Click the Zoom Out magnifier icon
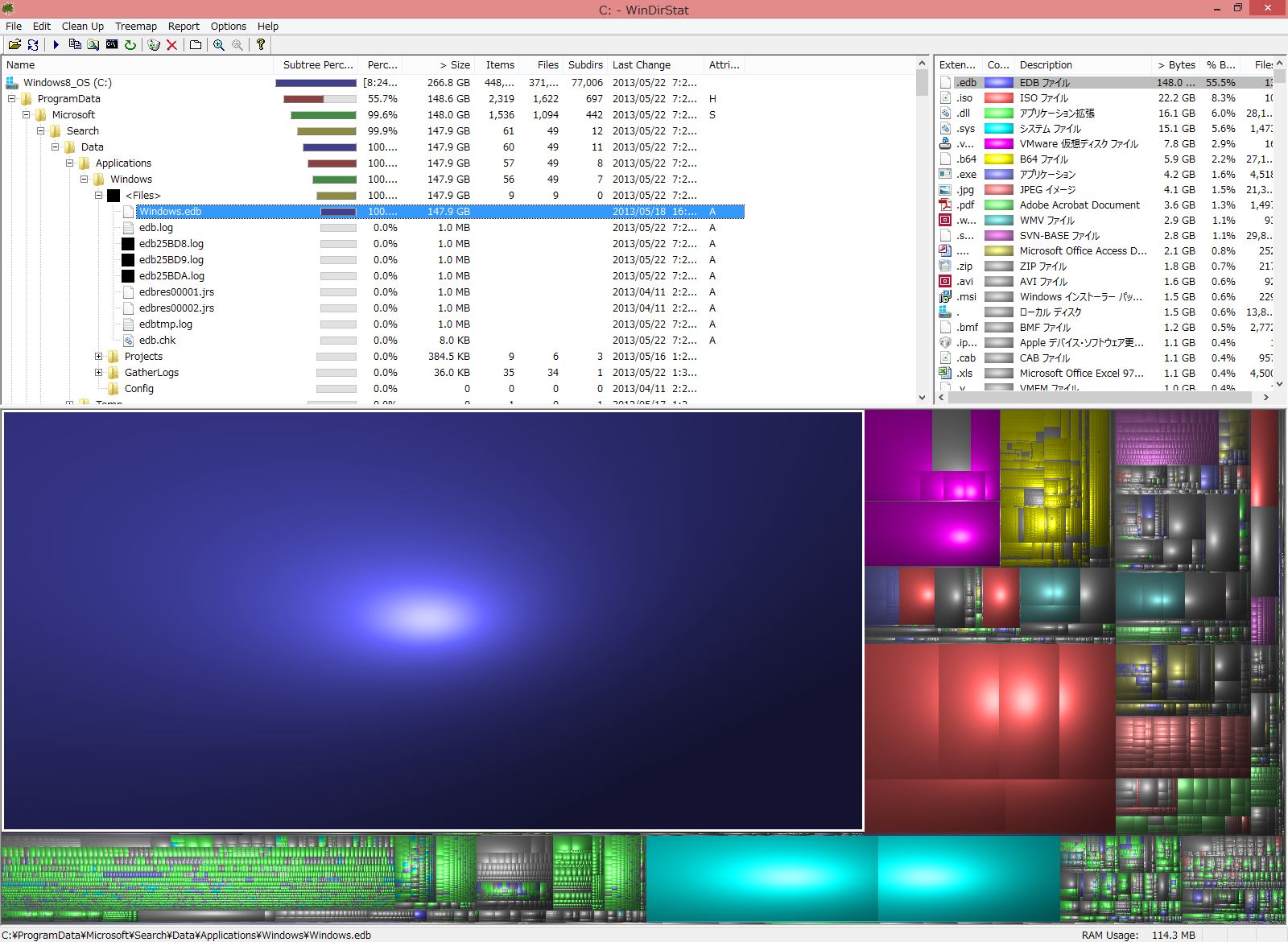 (237, 45)
